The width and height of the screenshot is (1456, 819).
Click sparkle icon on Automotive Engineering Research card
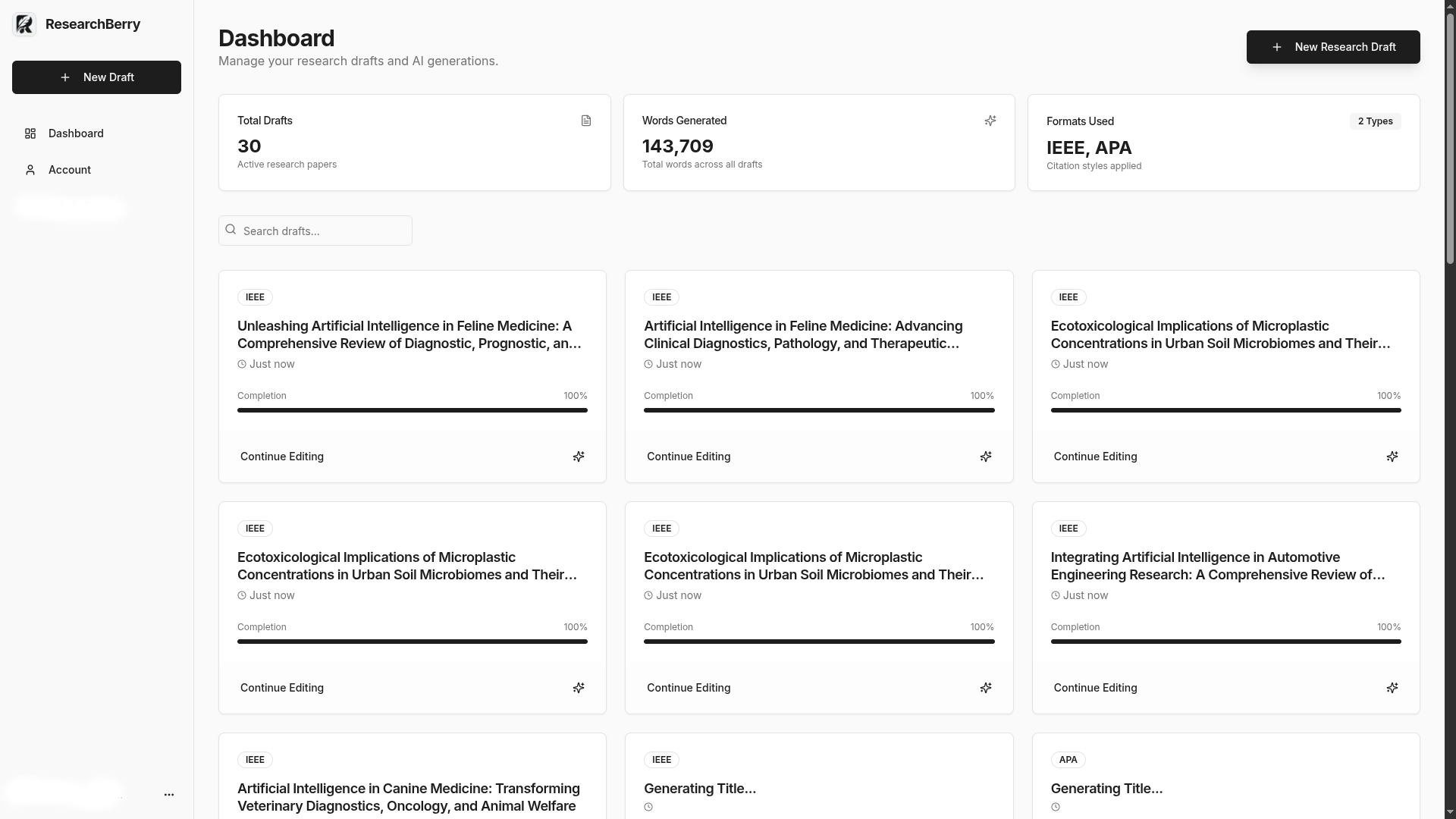click(1392, 688)
